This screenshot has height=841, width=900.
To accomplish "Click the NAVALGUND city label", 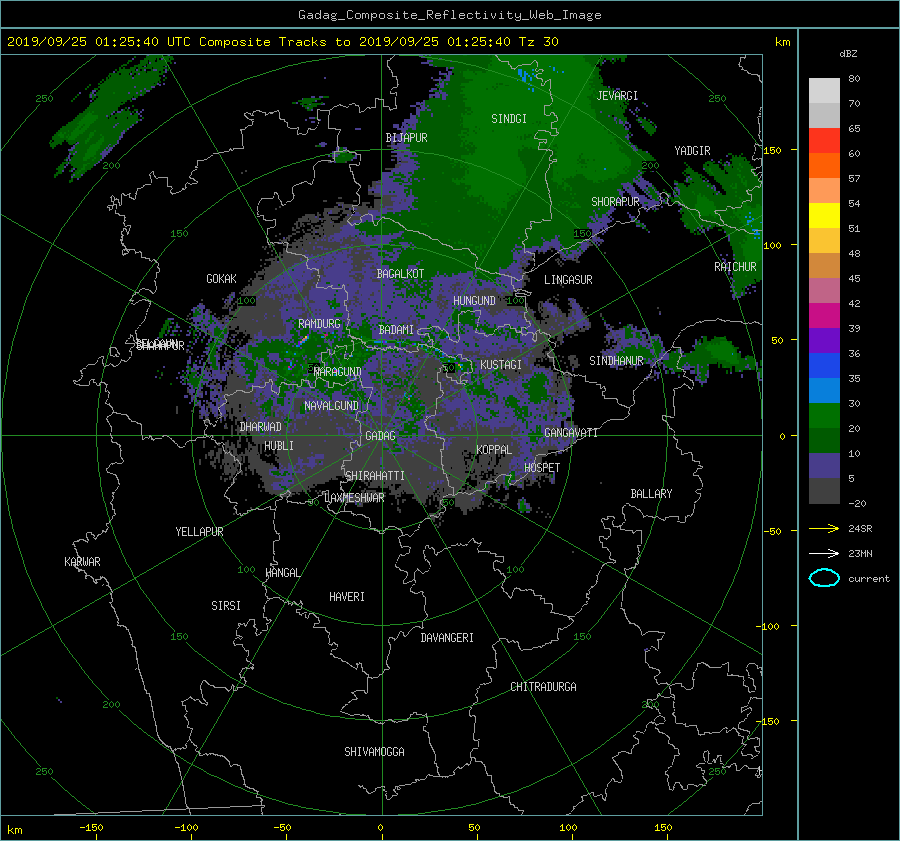I will (331, 406).
